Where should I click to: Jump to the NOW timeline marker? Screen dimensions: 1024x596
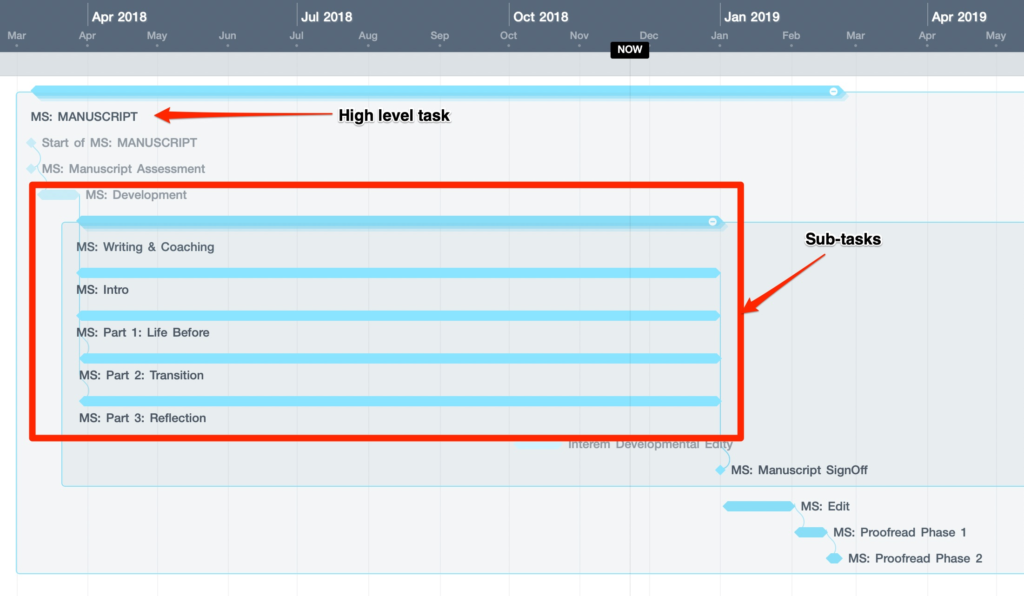(x=629, y=50)
